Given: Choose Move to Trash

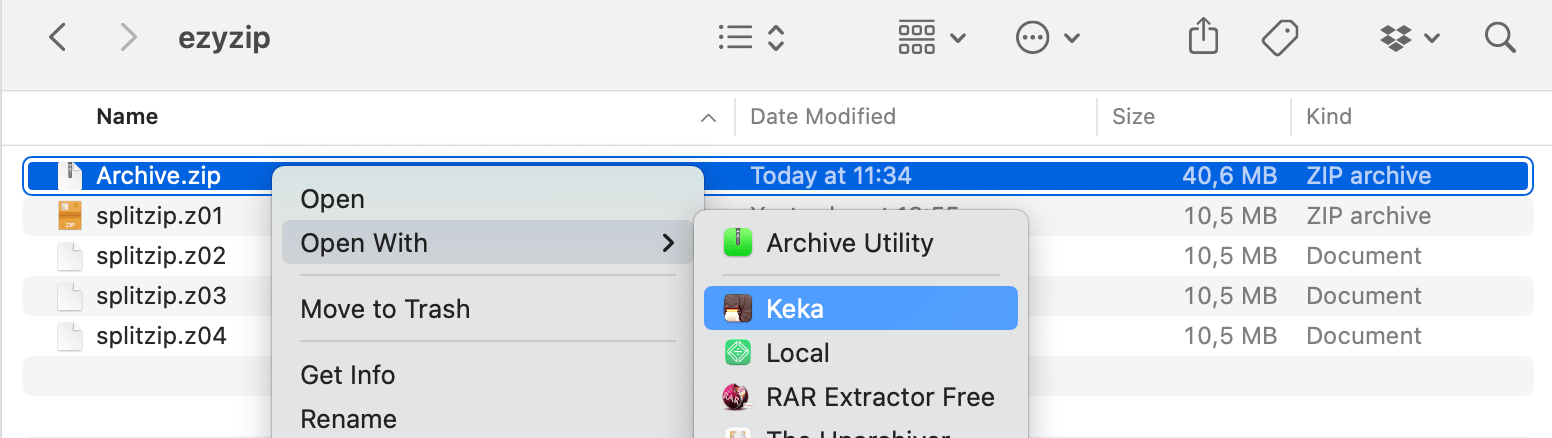Looking at the screenshot, I should pyautogui.click(x=488, y=309).
